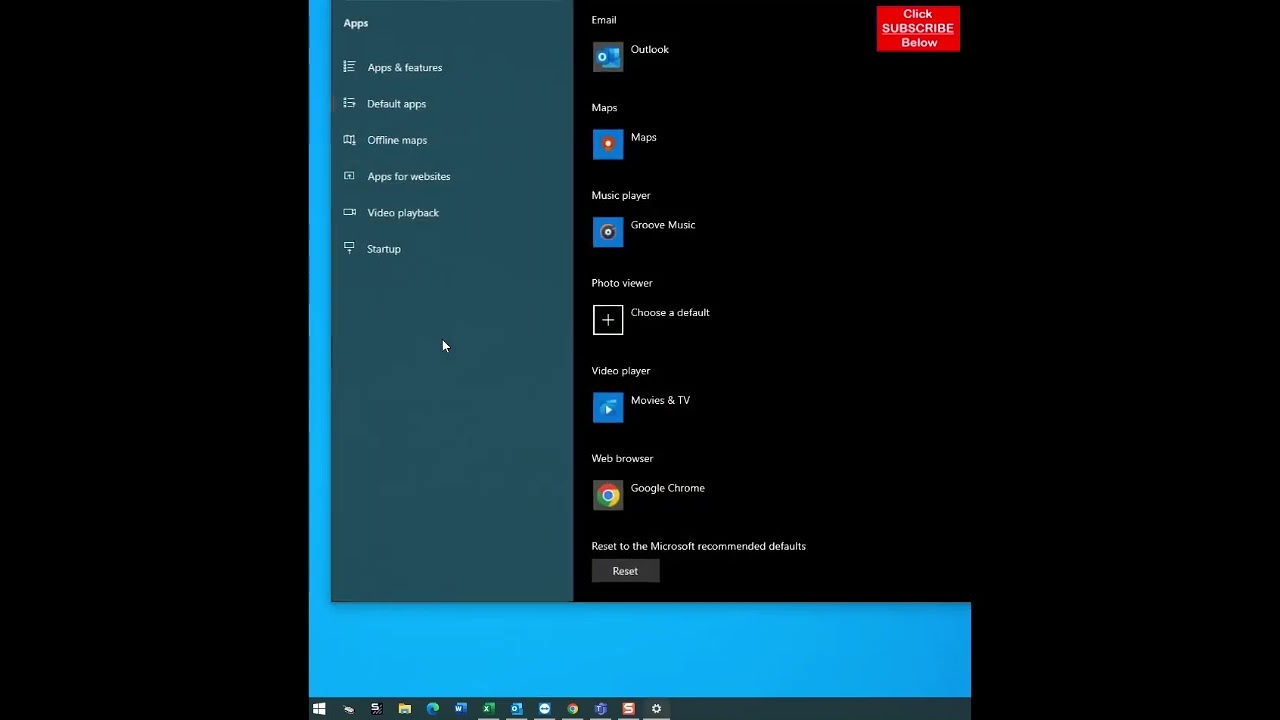
Task: Click the Apps for websites icon
Action: 349,176
